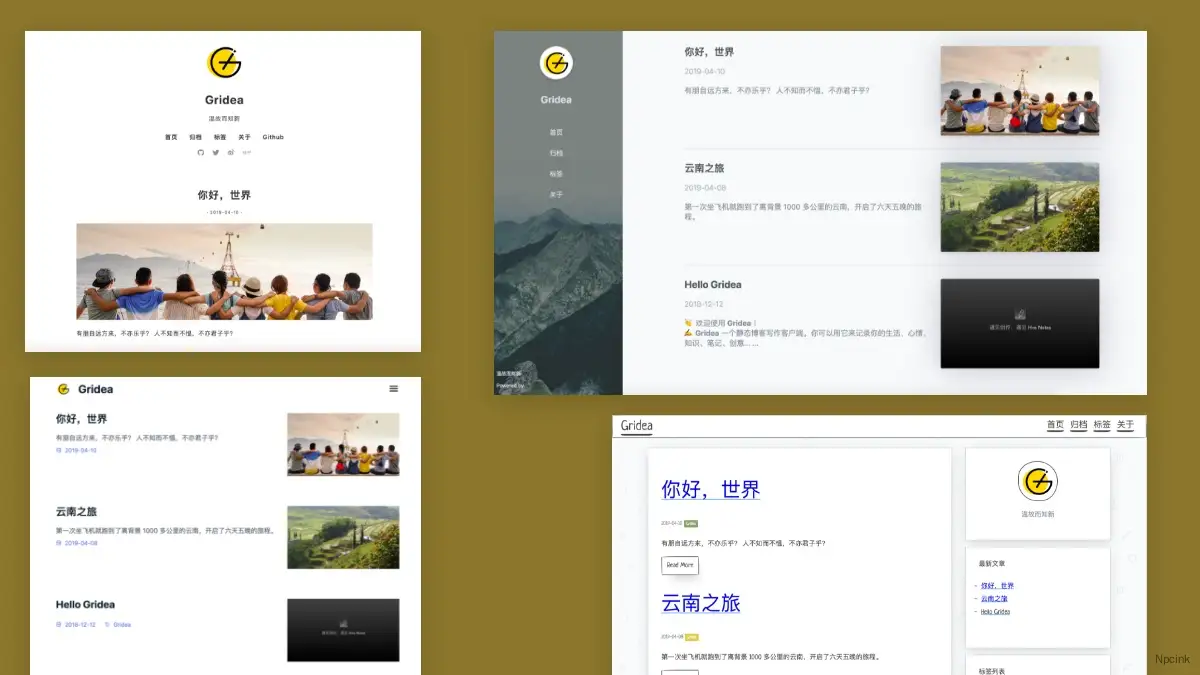The width and height of the screenshot is (1200, 675).
Task: Click the Github link in the centered theme menu
Action: [x=272, y=137]
